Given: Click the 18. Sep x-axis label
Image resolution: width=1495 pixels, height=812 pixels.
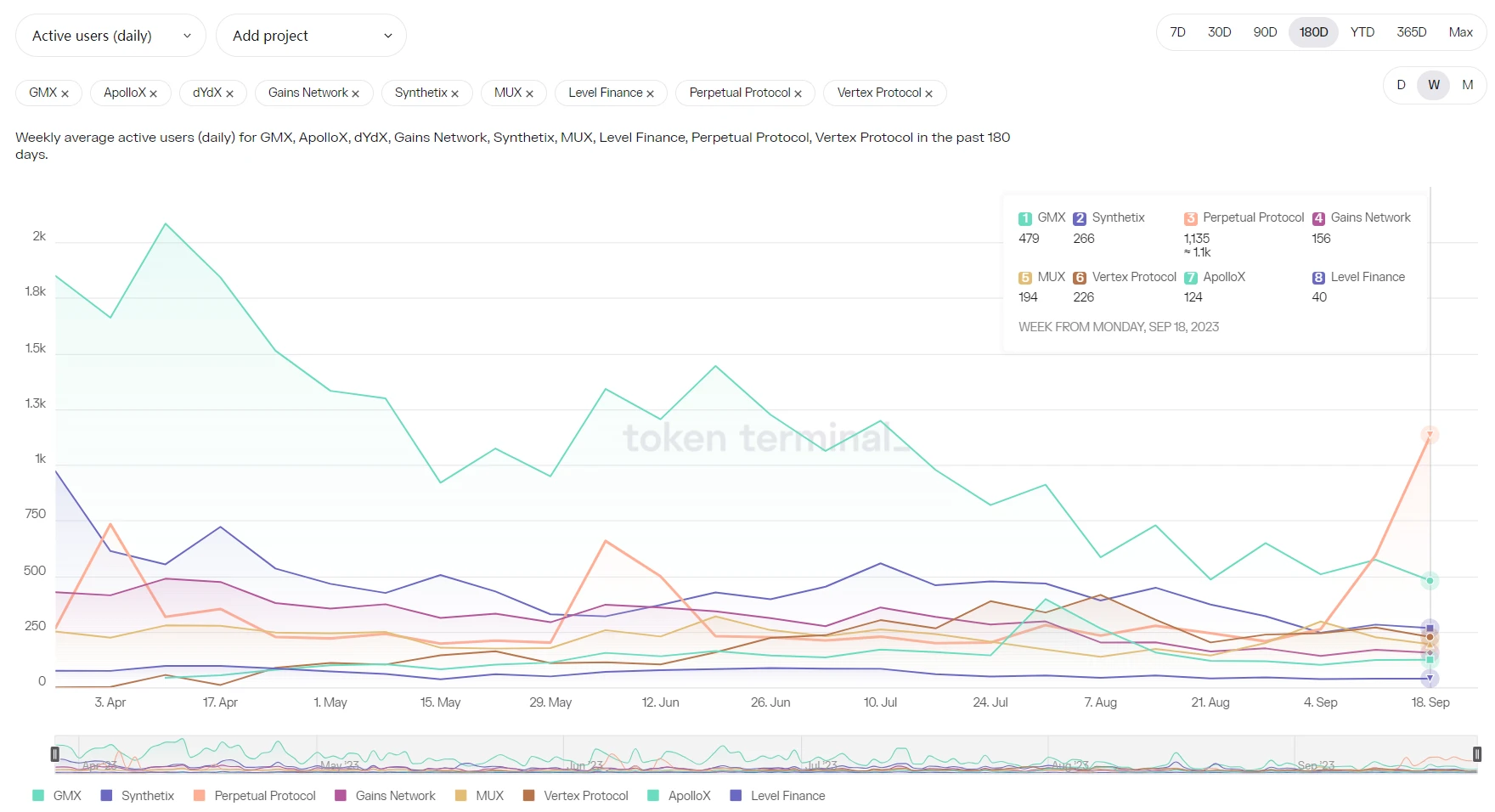Looking at the screenshot, I should pos(1430,702).
